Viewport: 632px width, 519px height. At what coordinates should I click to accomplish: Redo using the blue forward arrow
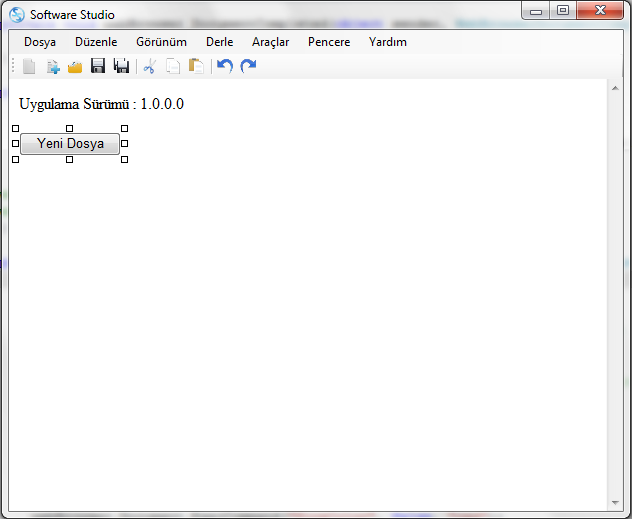248,66
